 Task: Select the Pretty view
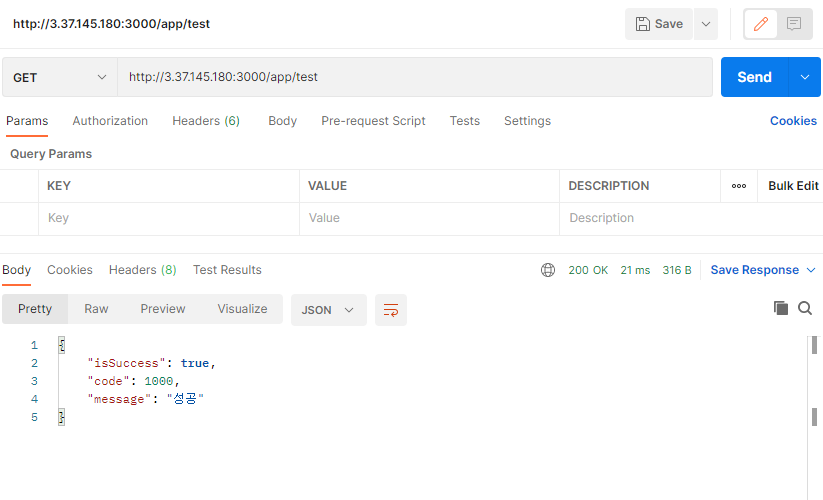click(x=35, y=309)
